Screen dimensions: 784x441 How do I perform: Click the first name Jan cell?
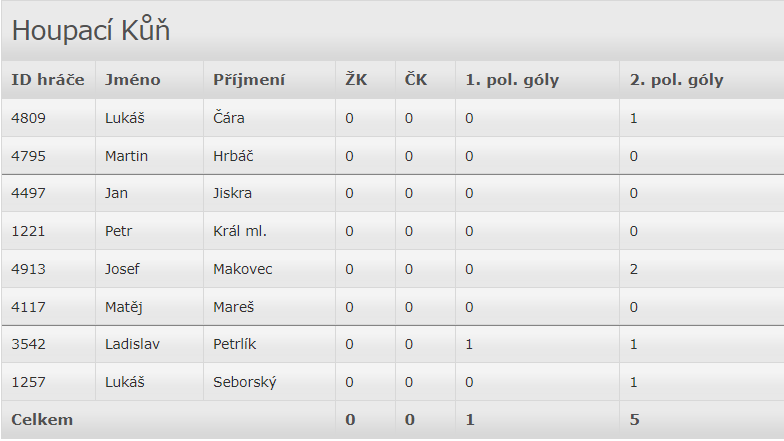tap(116, 193)
